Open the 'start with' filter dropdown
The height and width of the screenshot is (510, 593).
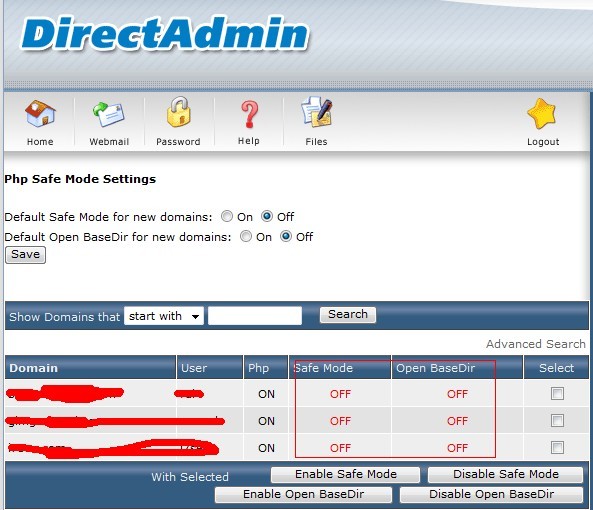coord(164,316)
